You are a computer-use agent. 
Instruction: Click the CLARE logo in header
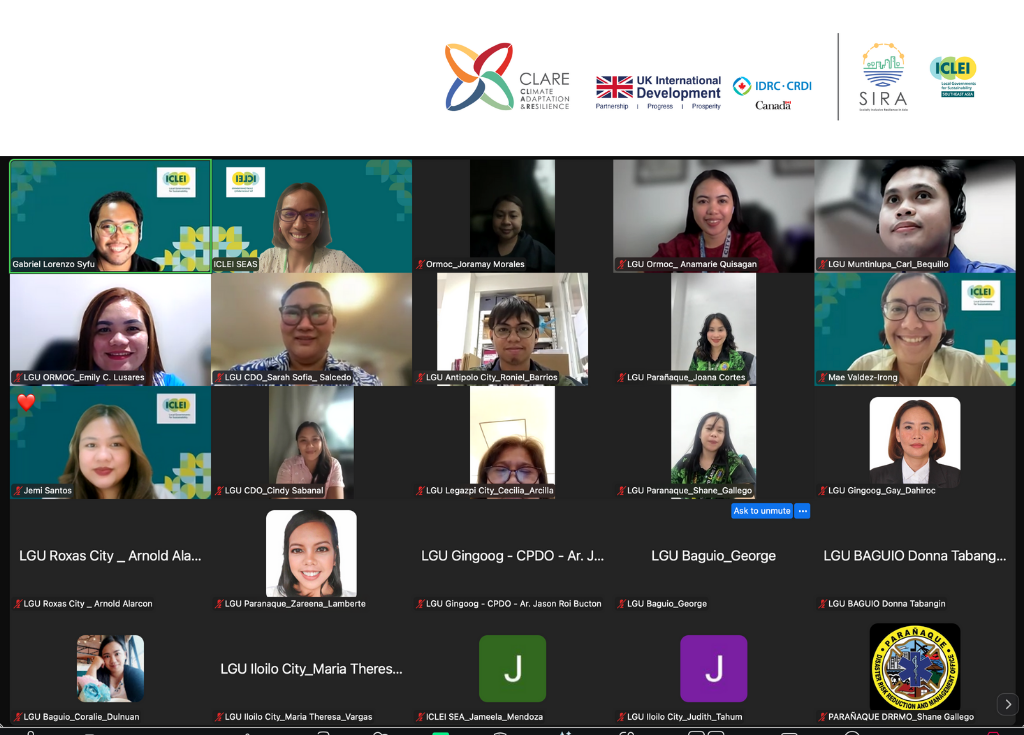507,78
